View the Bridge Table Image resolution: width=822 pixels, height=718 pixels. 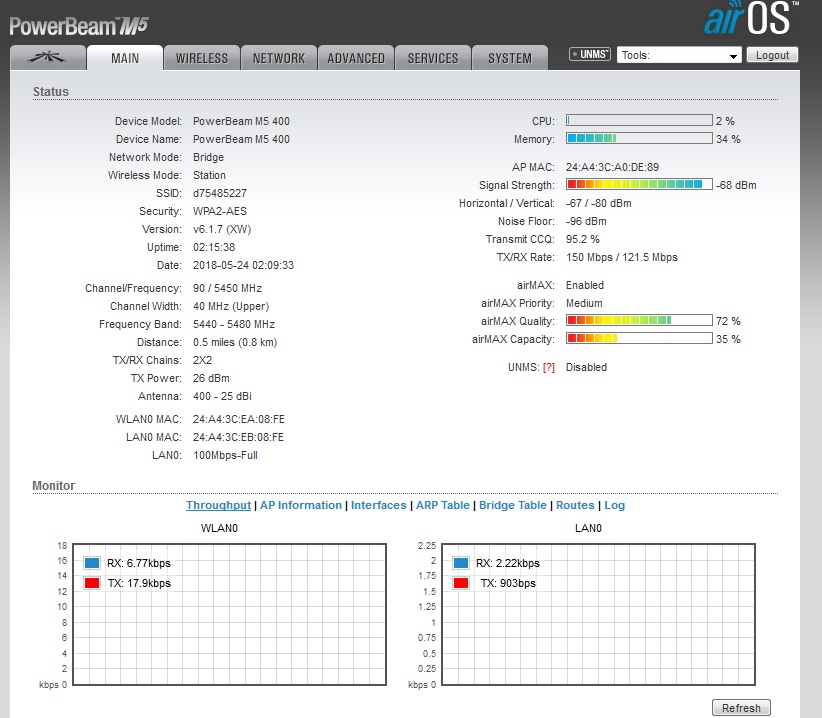[513, 505]
